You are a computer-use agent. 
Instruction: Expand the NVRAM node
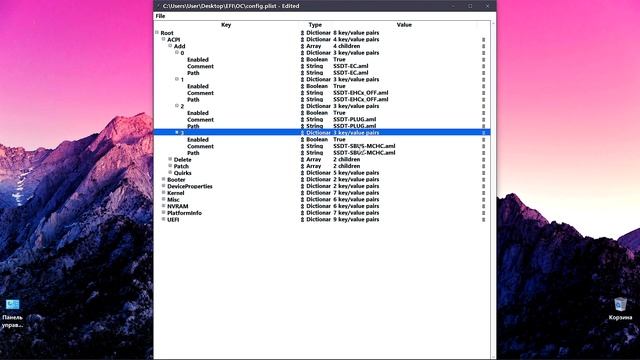[x=163, y=206]
